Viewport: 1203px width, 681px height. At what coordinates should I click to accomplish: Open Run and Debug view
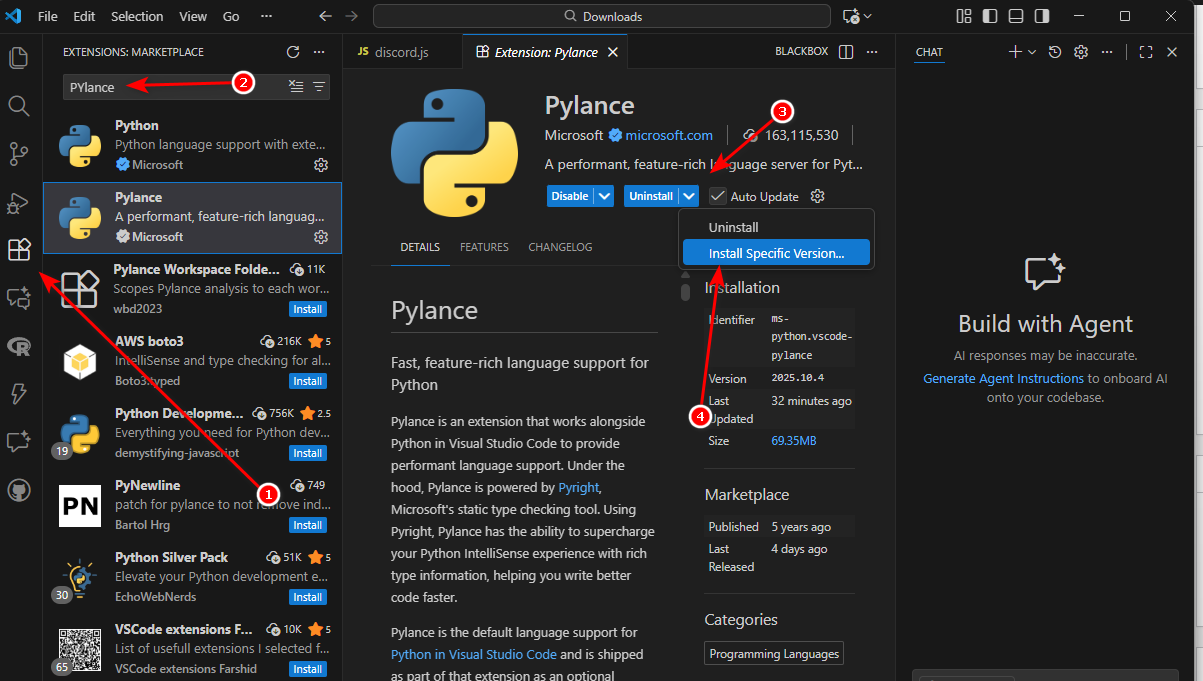pos(18,202)
